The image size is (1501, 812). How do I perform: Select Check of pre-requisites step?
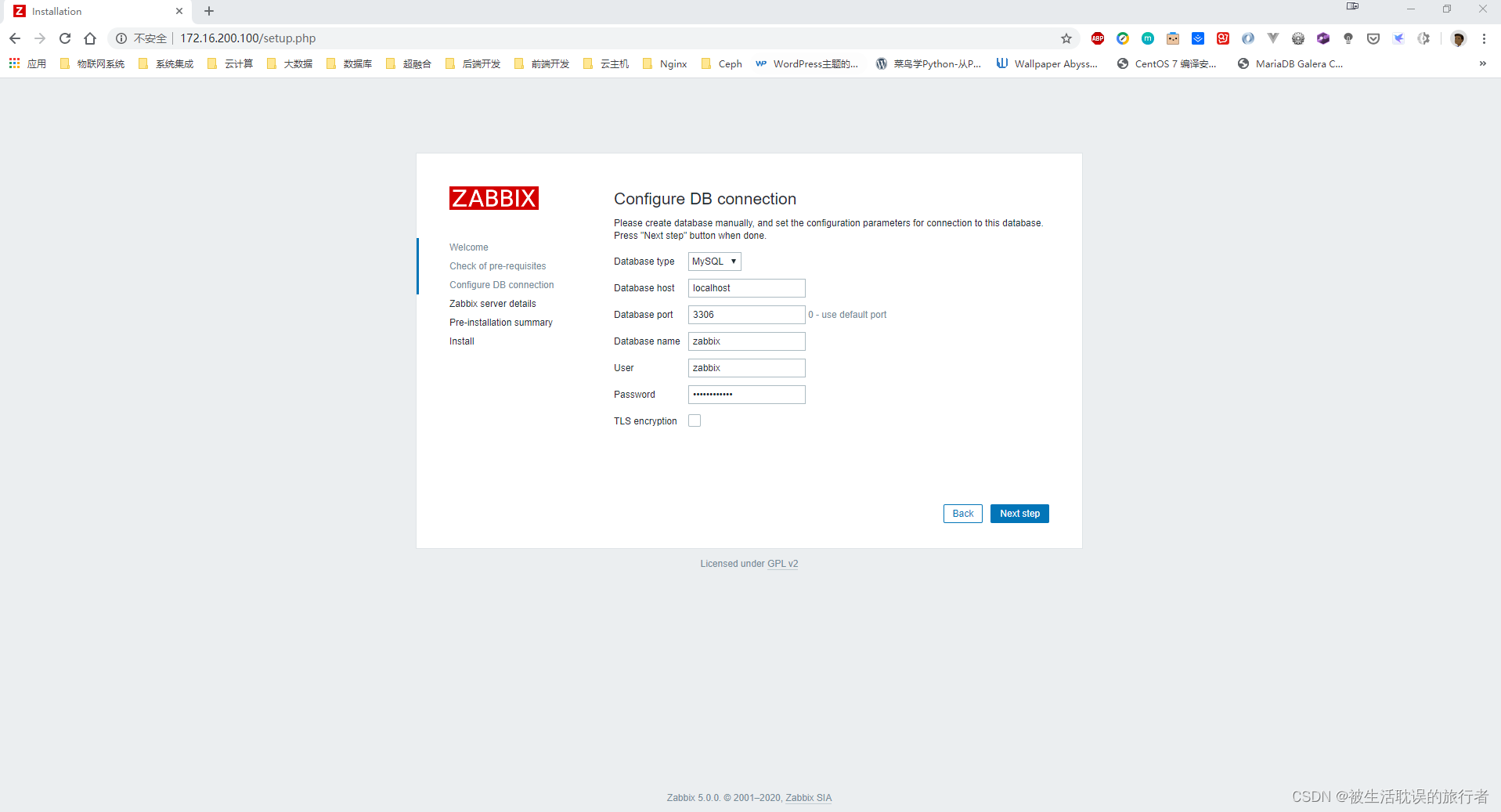point(498,266)
